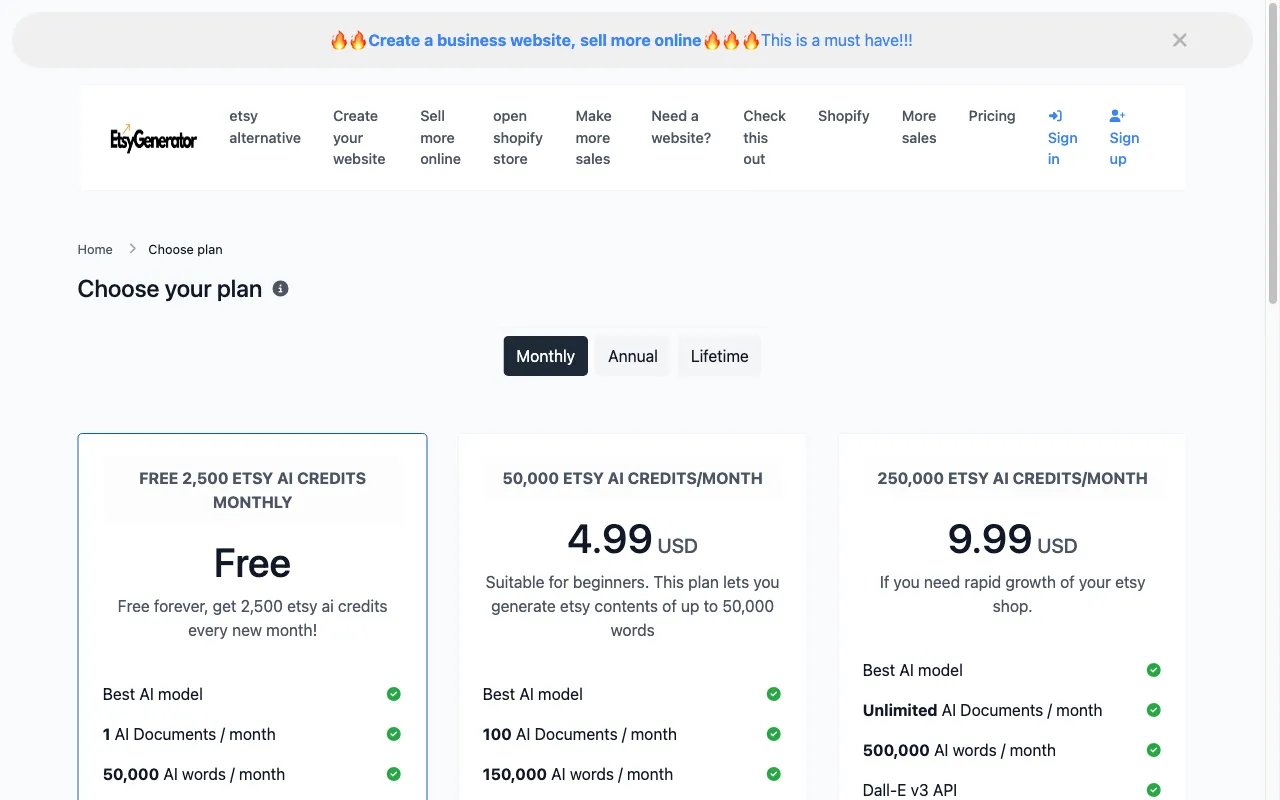This screenshot has height=800, width=1280.
Task: Click the Sign in arrow icon
Action: click(x=1054, y=116)
